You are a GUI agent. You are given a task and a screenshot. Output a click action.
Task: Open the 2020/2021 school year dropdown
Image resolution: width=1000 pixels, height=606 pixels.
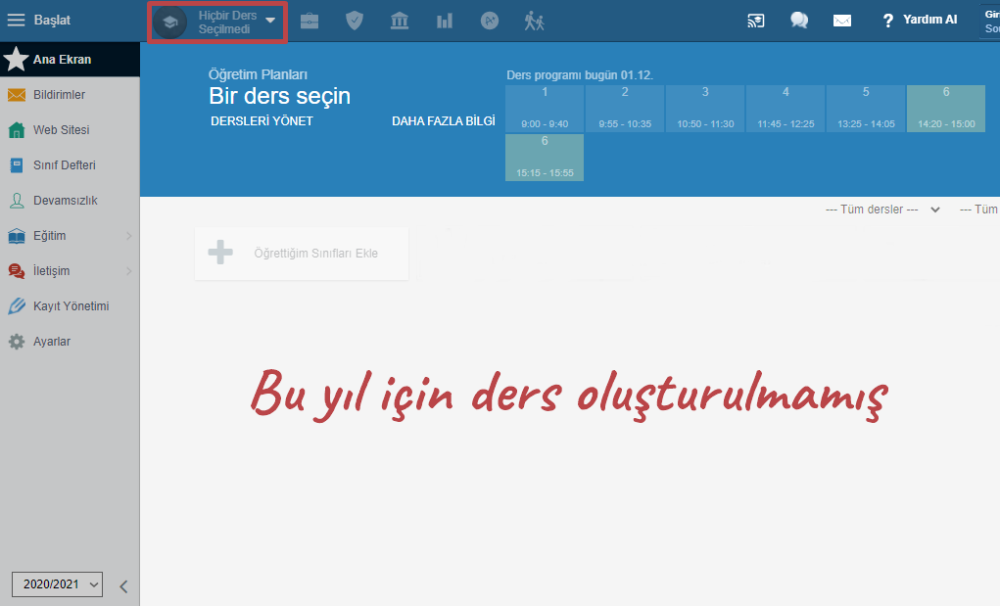pos(57,584)
